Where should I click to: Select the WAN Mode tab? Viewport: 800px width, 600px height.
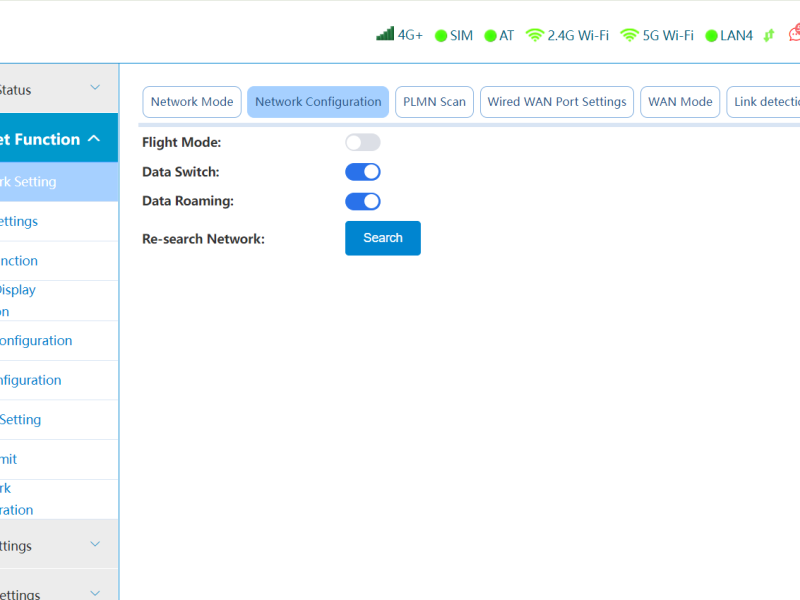point(680,102)
